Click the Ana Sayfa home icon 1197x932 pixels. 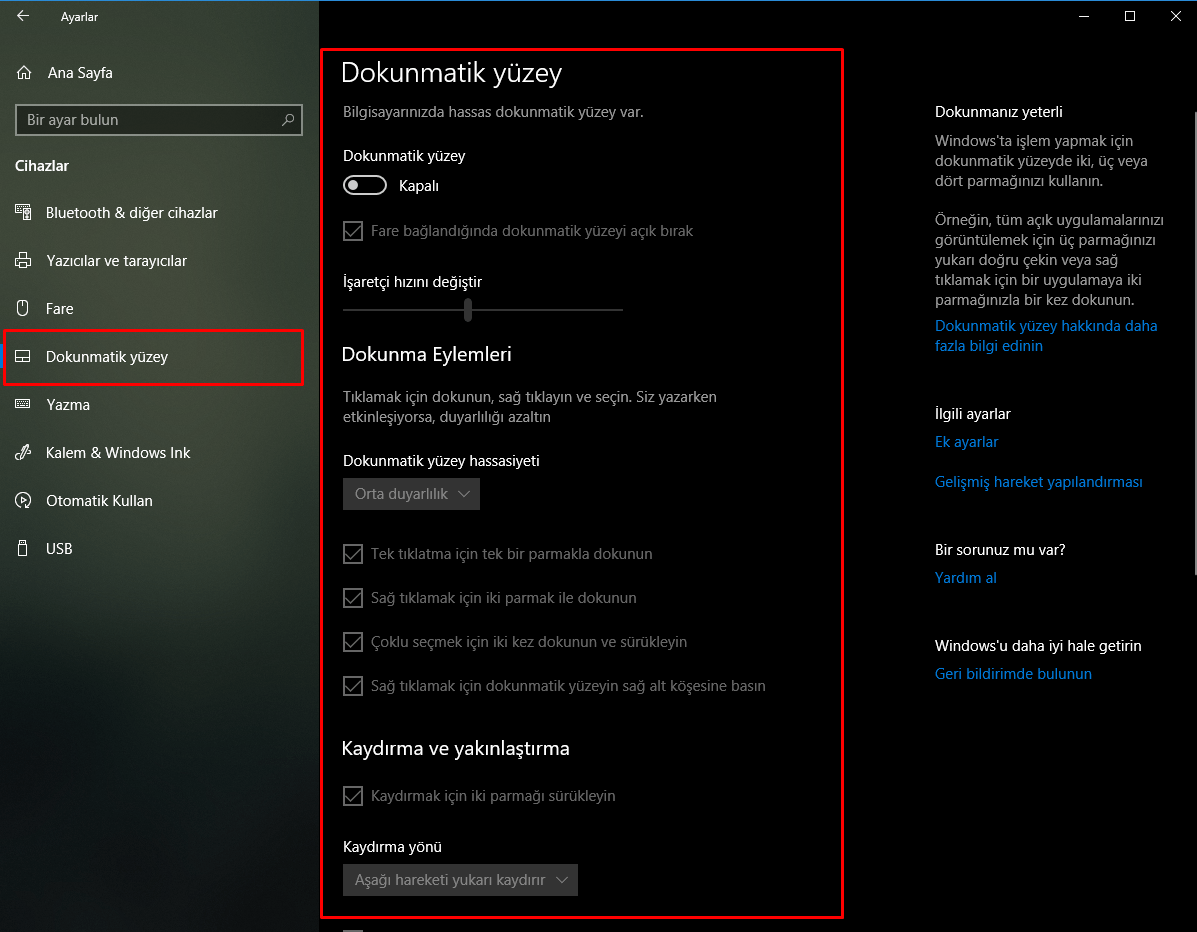(24, 73)
